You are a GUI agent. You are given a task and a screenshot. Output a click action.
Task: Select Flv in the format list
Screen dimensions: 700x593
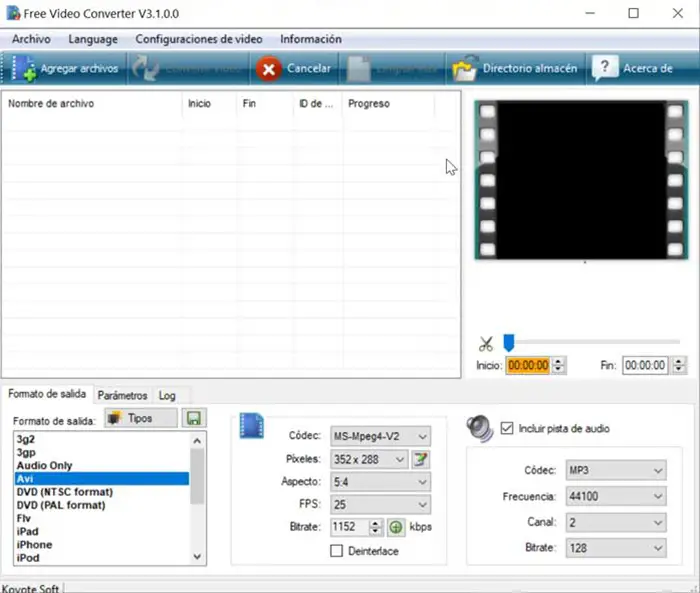tap(102, 518)
